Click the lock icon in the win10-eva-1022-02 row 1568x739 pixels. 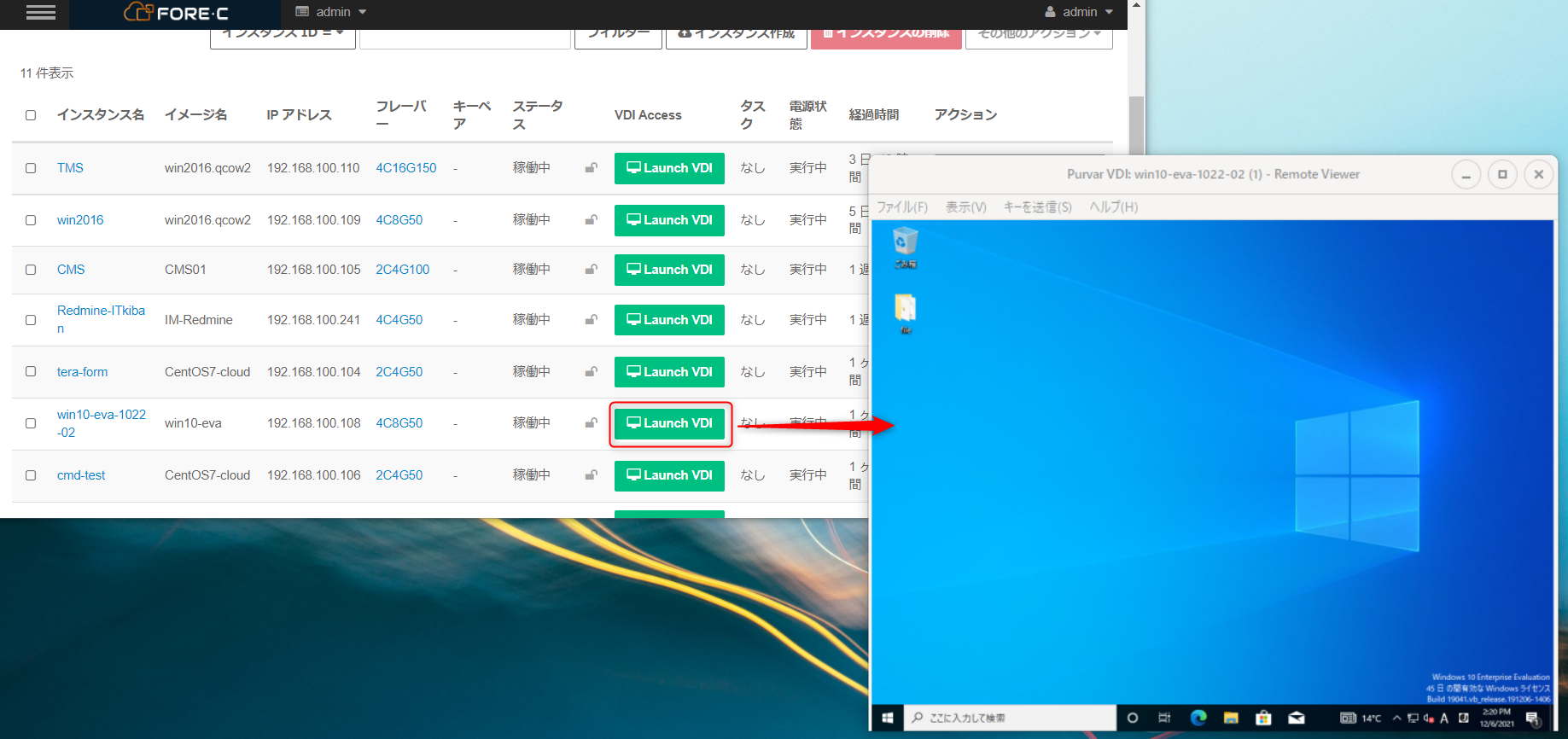tap(591, 423)
